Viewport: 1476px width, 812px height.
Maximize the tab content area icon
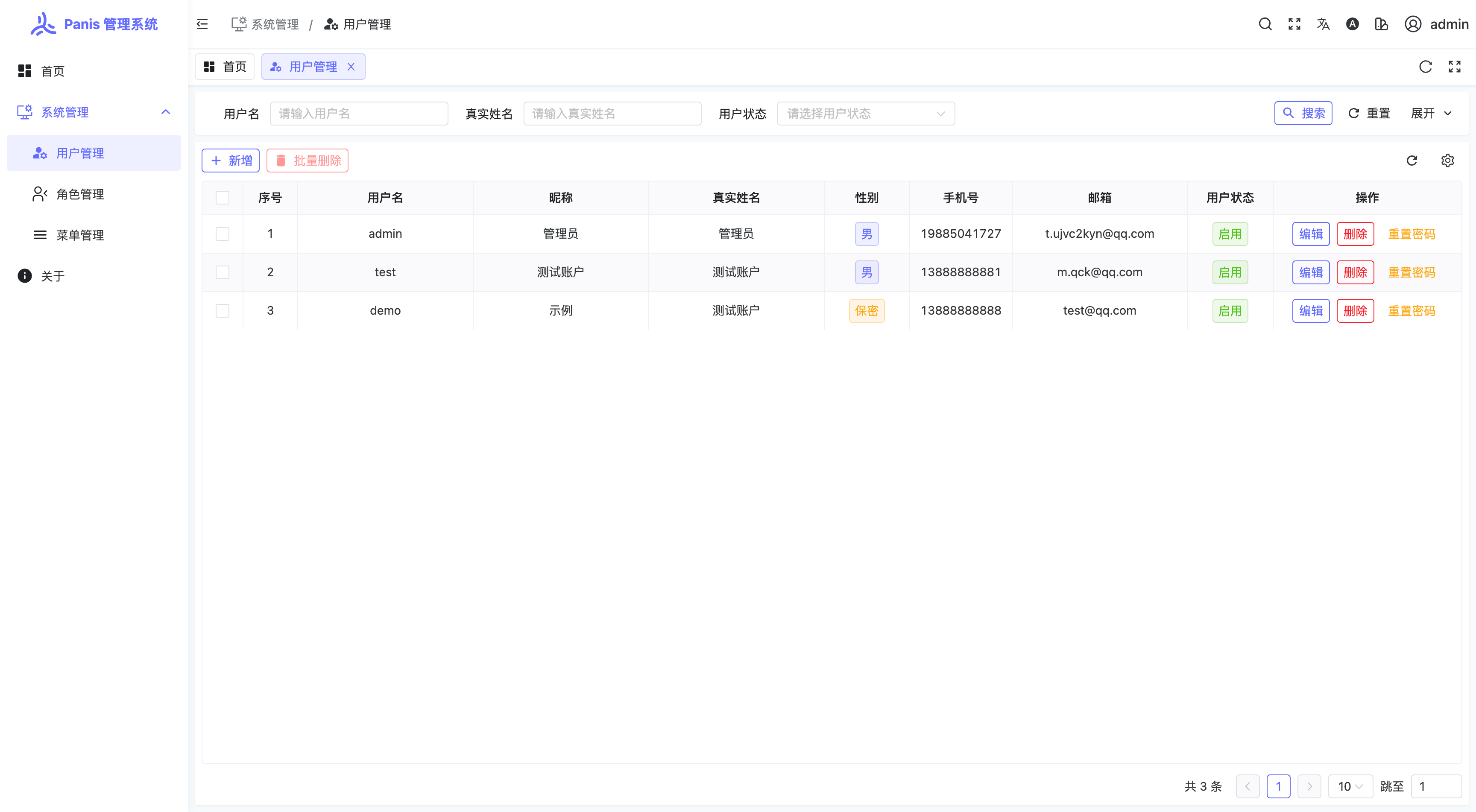[x=1454, y=67]
